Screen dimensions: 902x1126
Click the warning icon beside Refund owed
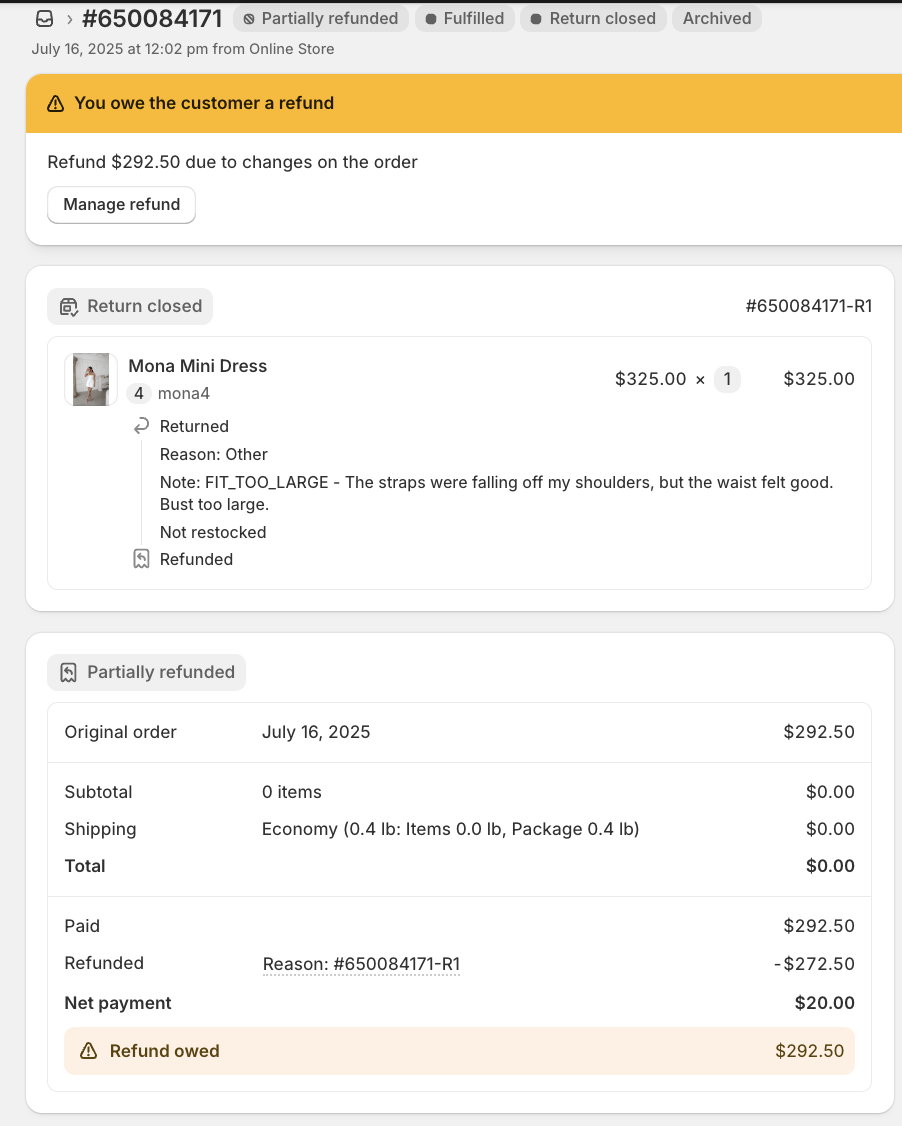click(x=89, y=1051)
